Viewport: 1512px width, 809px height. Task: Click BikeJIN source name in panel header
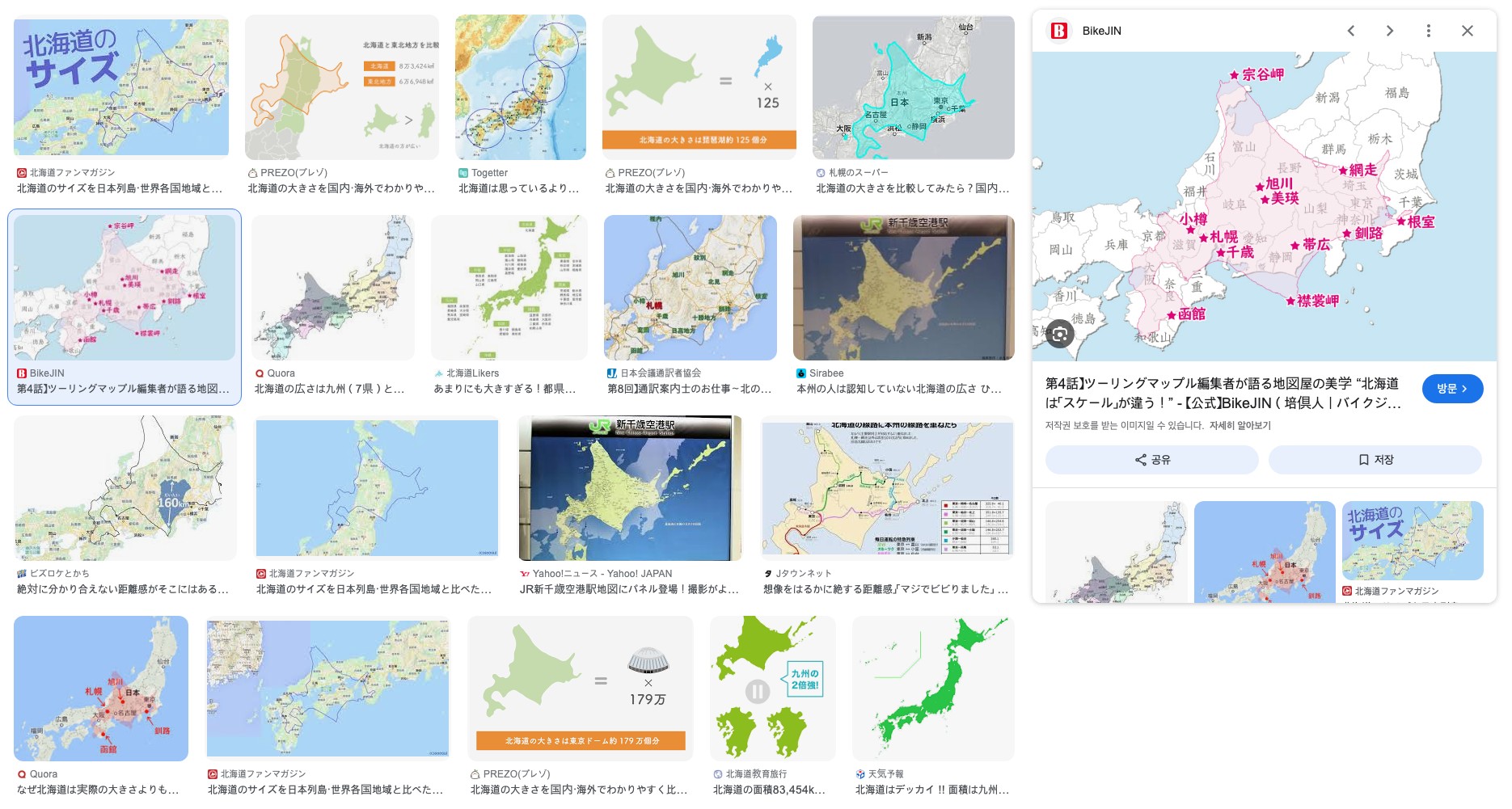tap(1101, 31)
